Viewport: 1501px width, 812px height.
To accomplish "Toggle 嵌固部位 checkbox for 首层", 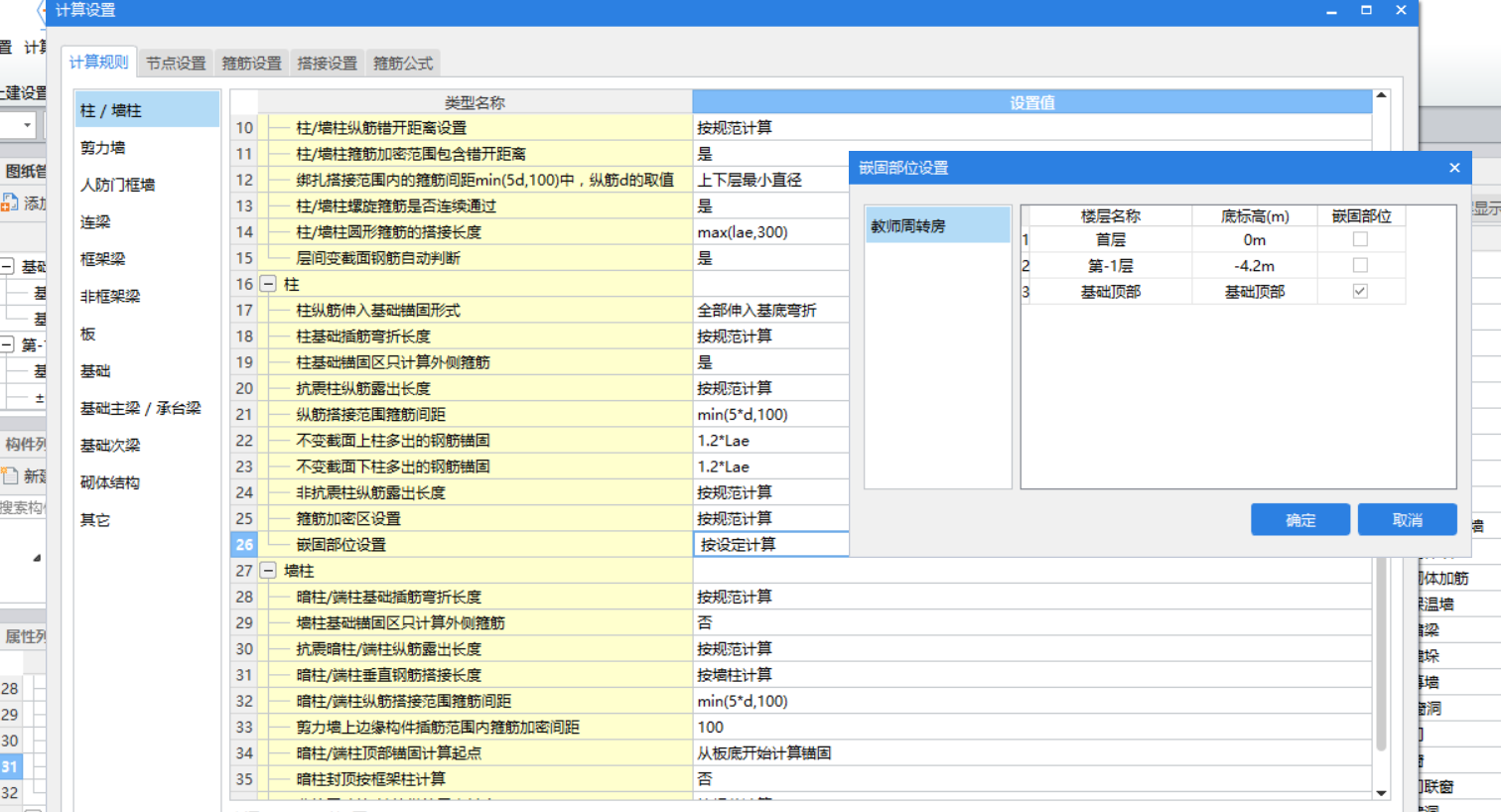I will pyautogui.click(x=1360, y=239).
